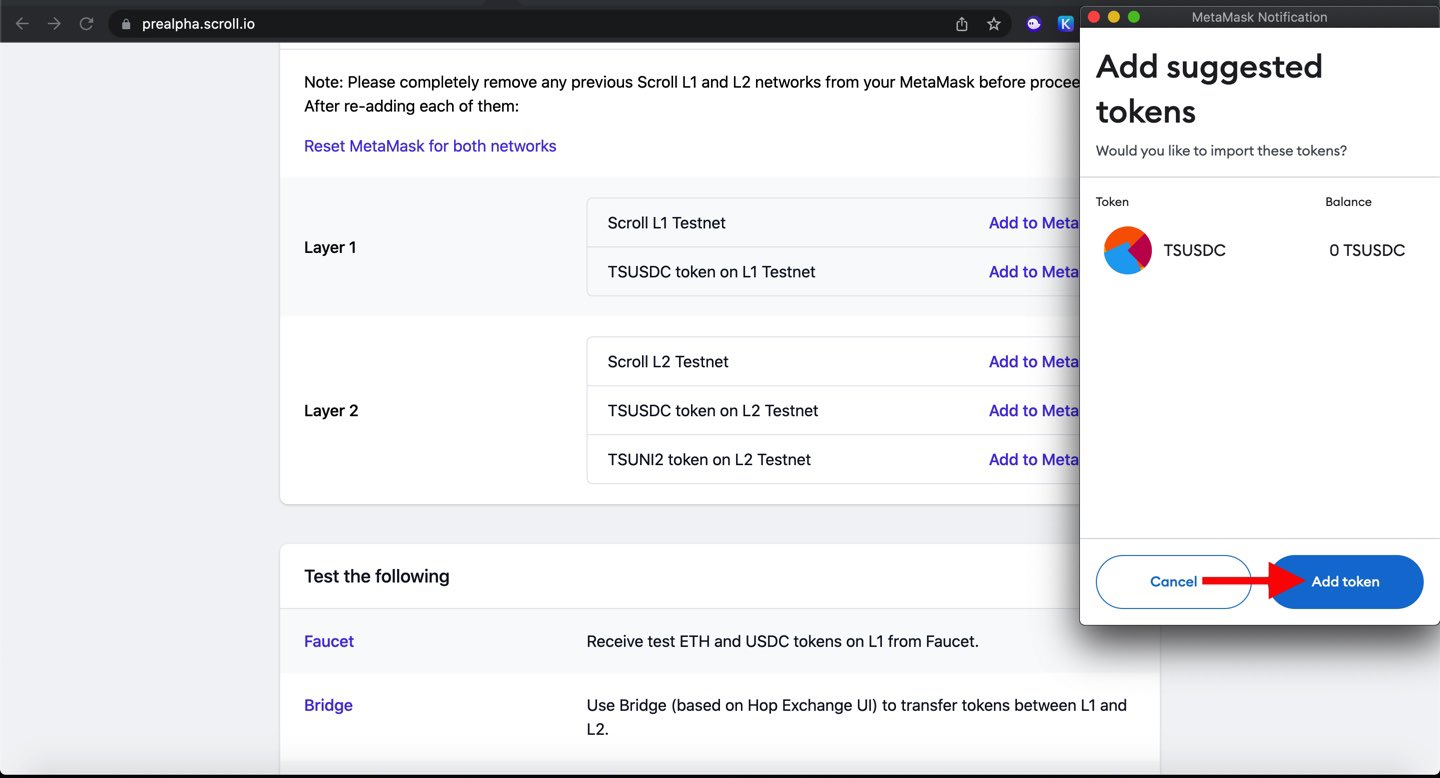Confirm with the Add token button
This screenshot has height=778, width=1440.
[1345, 581]
